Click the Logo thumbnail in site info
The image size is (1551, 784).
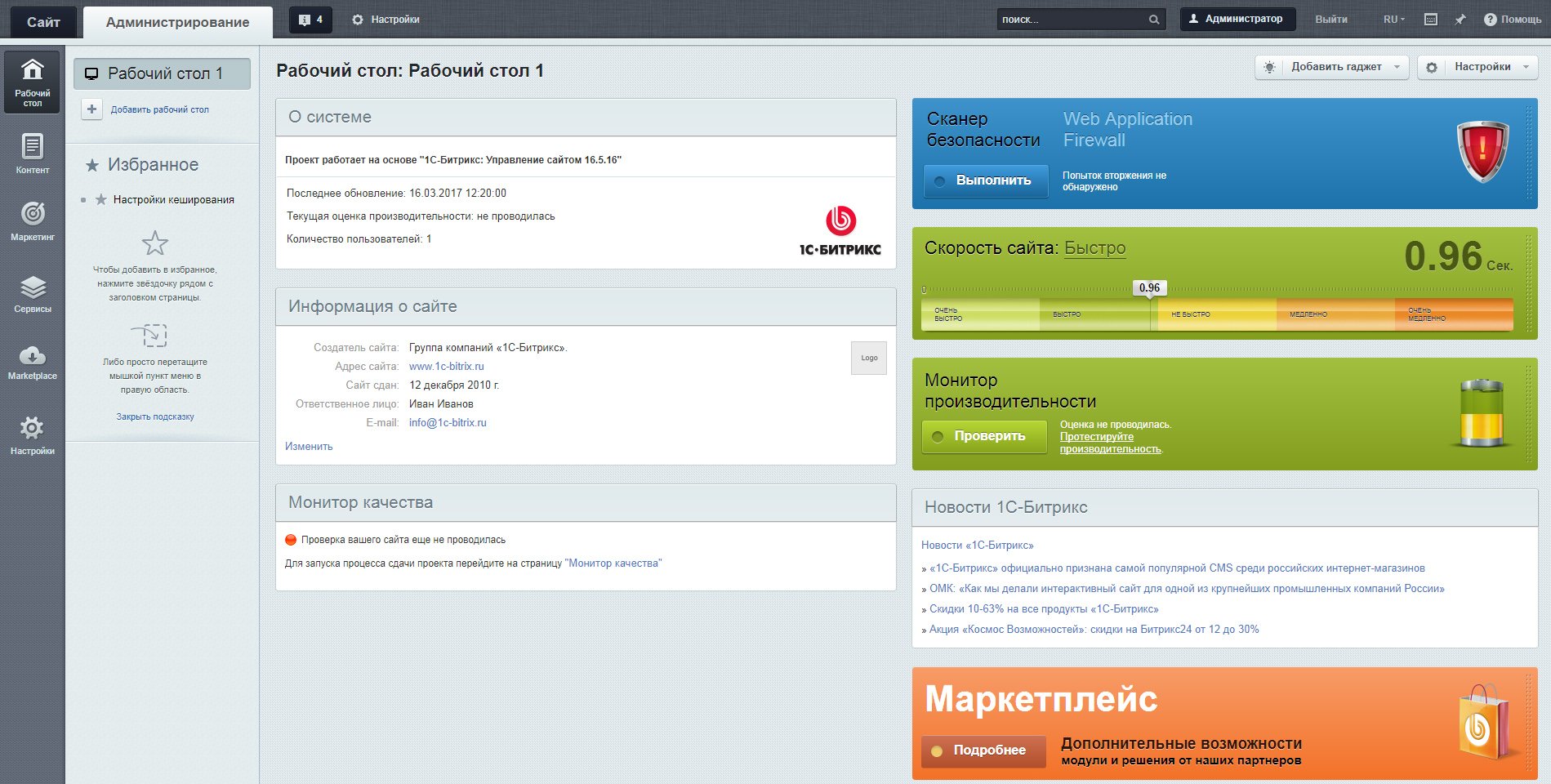869,358
